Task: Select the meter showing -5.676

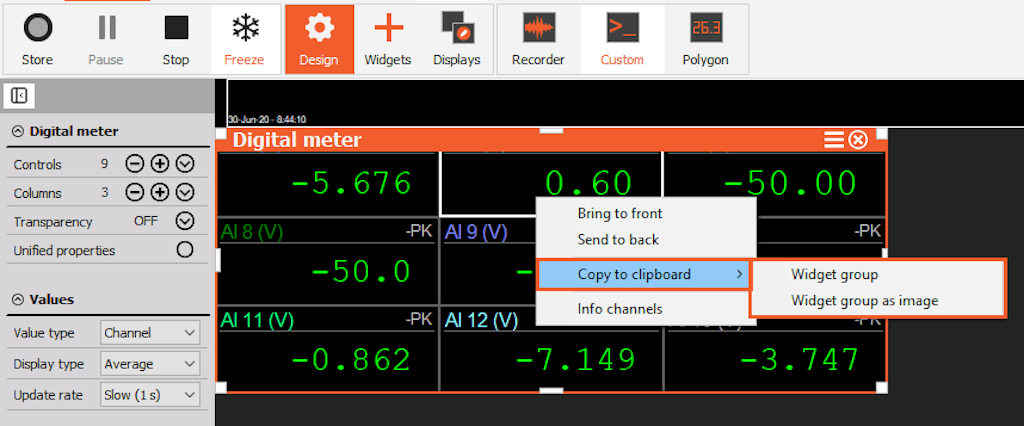Action: [x=328, y=184]
